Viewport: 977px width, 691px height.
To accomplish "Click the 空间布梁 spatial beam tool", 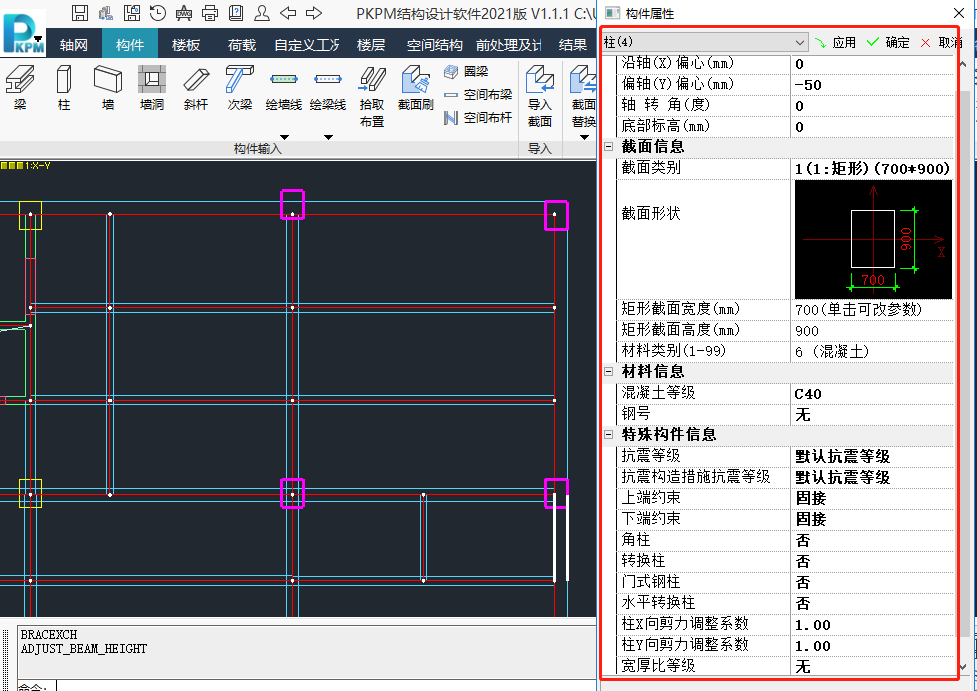I will [x=478, y=95].
